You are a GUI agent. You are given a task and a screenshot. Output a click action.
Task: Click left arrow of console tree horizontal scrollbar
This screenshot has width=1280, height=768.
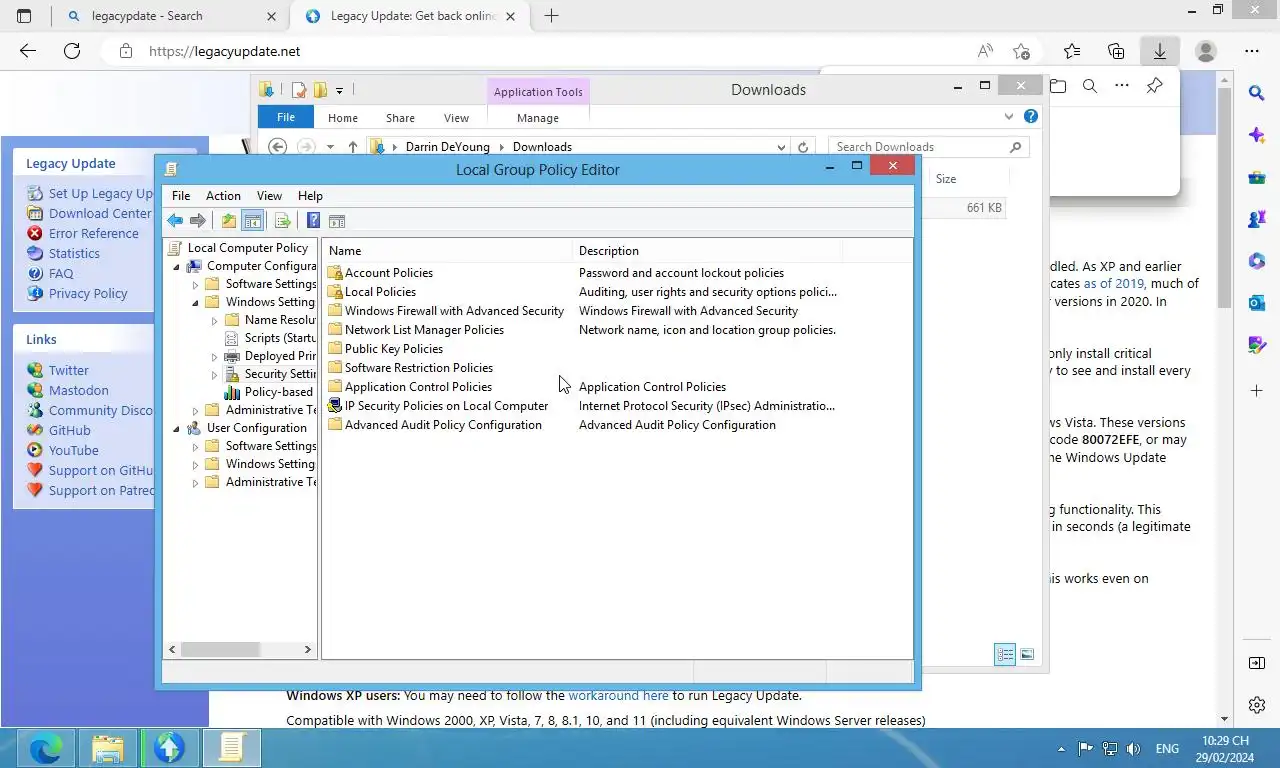click(172, 650)
